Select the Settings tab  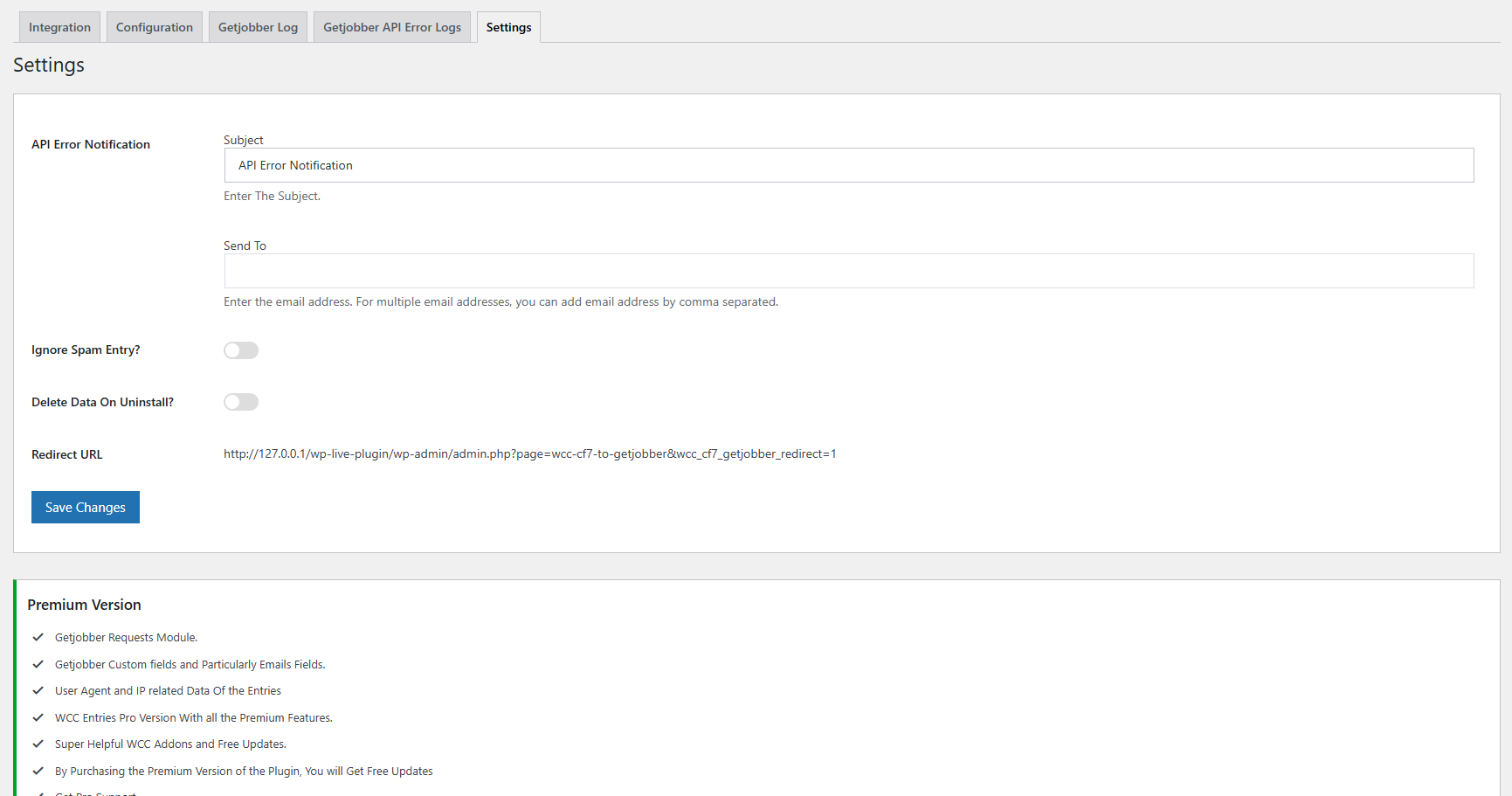pos(508,27)
